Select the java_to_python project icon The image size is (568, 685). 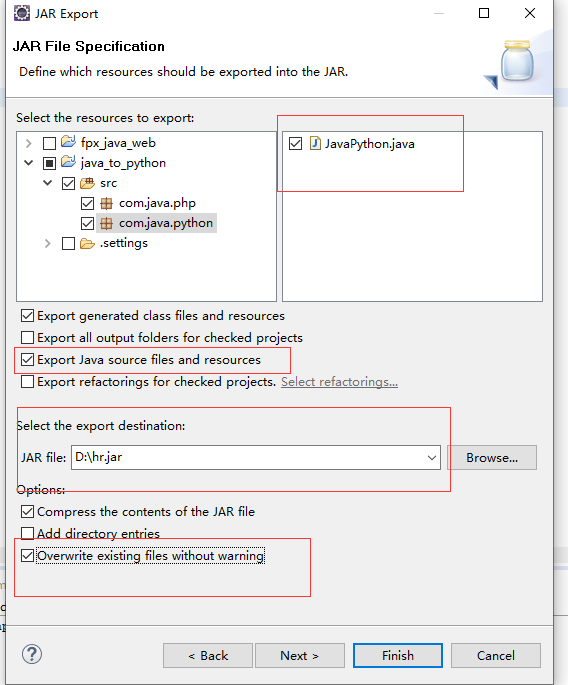pos(68,162)
